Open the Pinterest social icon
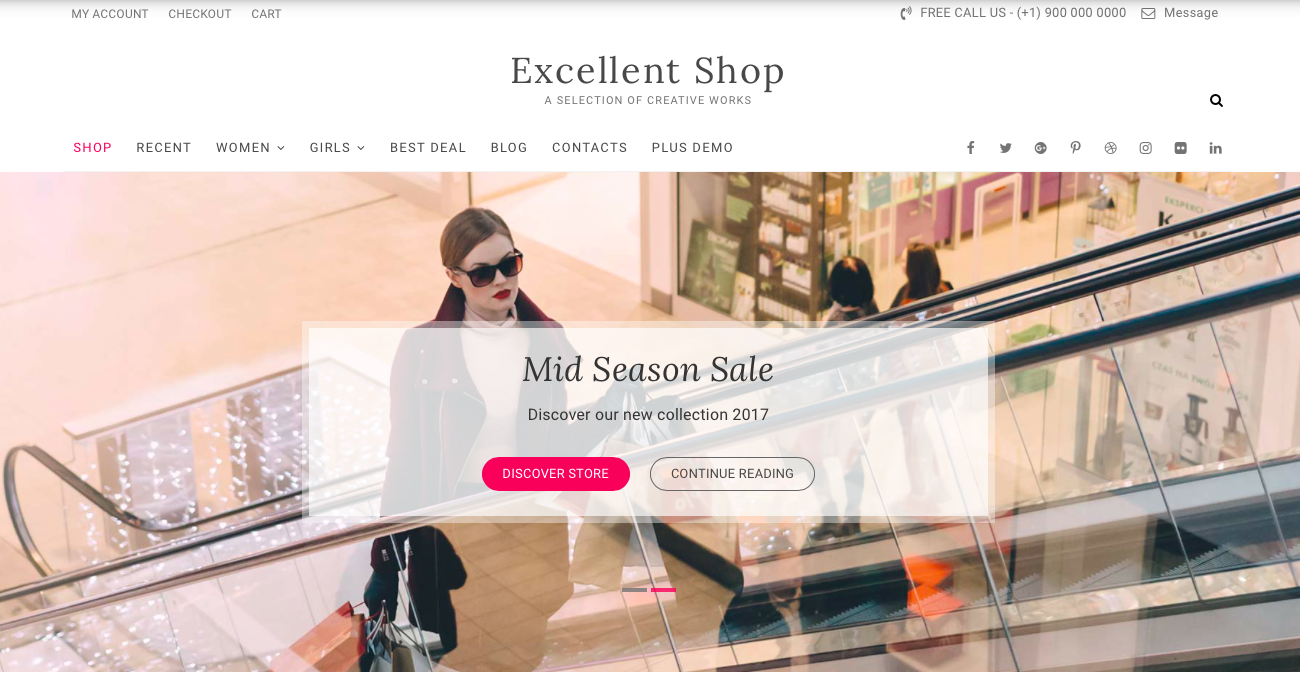1300x696 pixels. [x=1075, y=148]
